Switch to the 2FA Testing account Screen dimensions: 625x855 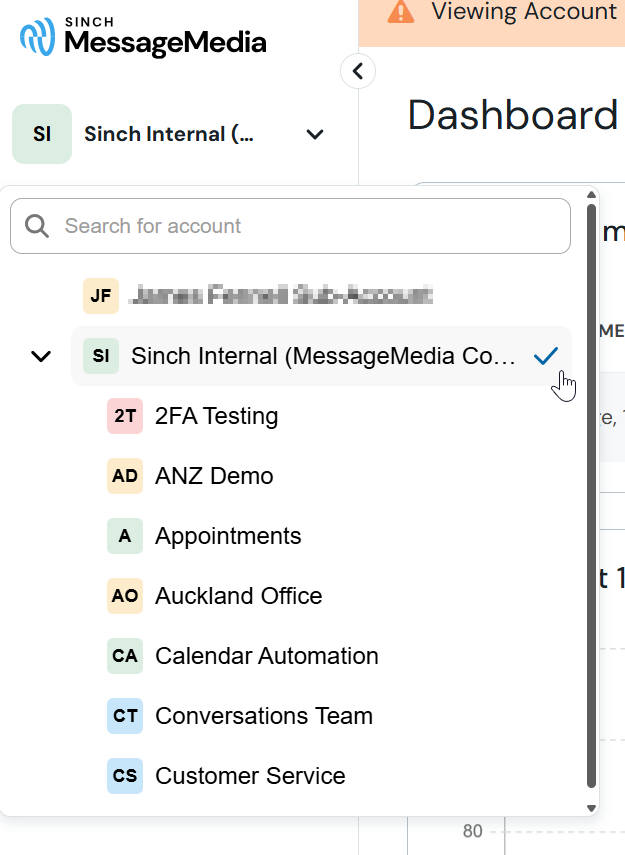pyautogui.click(x=216, y=416)
